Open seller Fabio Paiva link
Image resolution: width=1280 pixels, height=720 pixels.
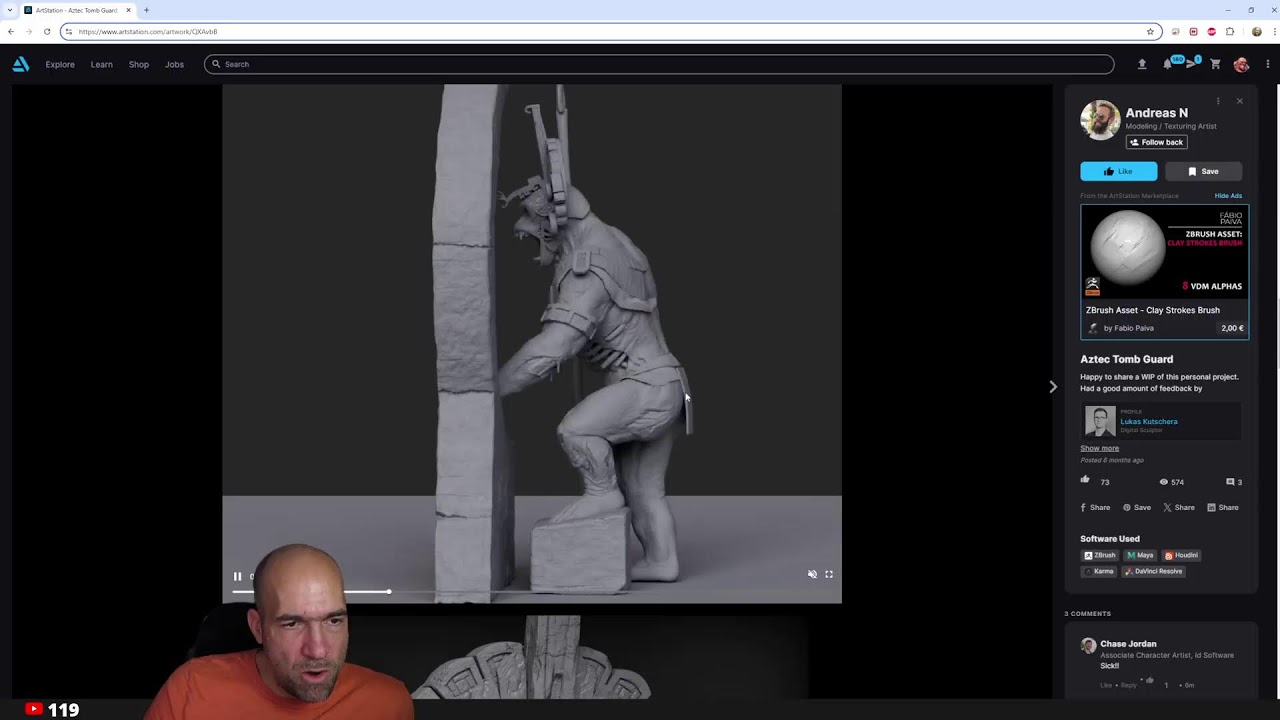point(1129,328)
